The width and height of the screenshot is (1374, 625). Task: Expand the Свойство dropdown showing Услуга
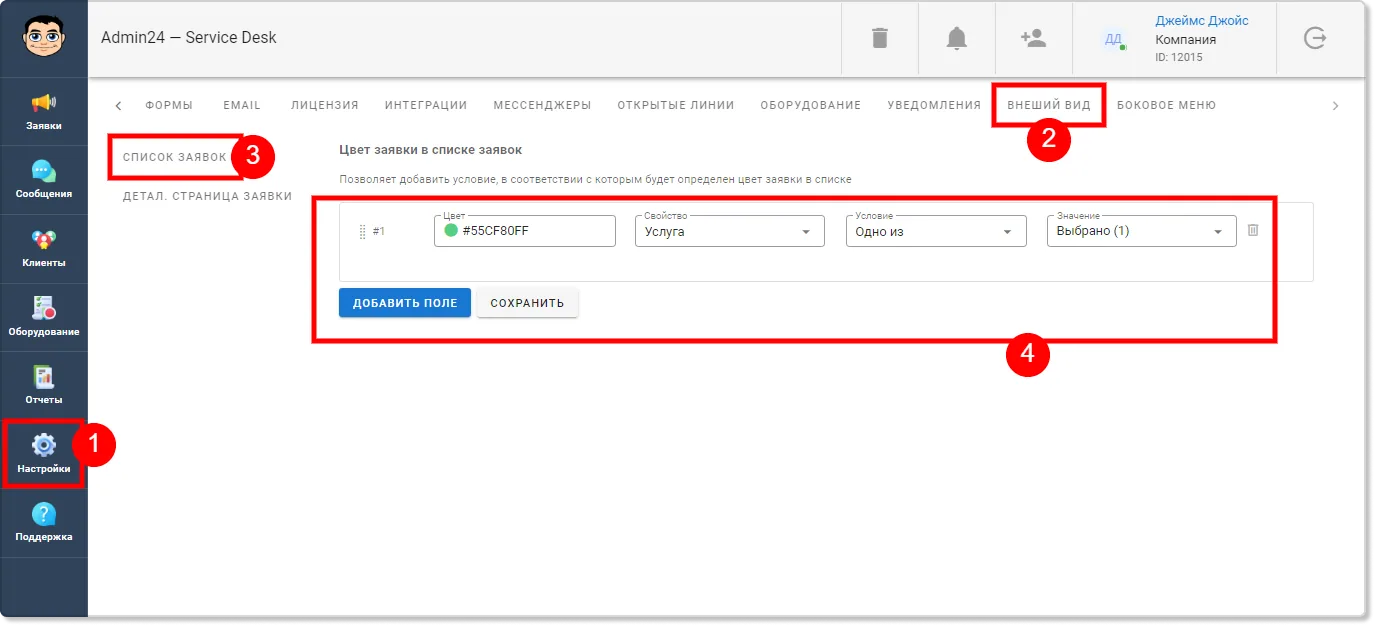click(730, 231)
